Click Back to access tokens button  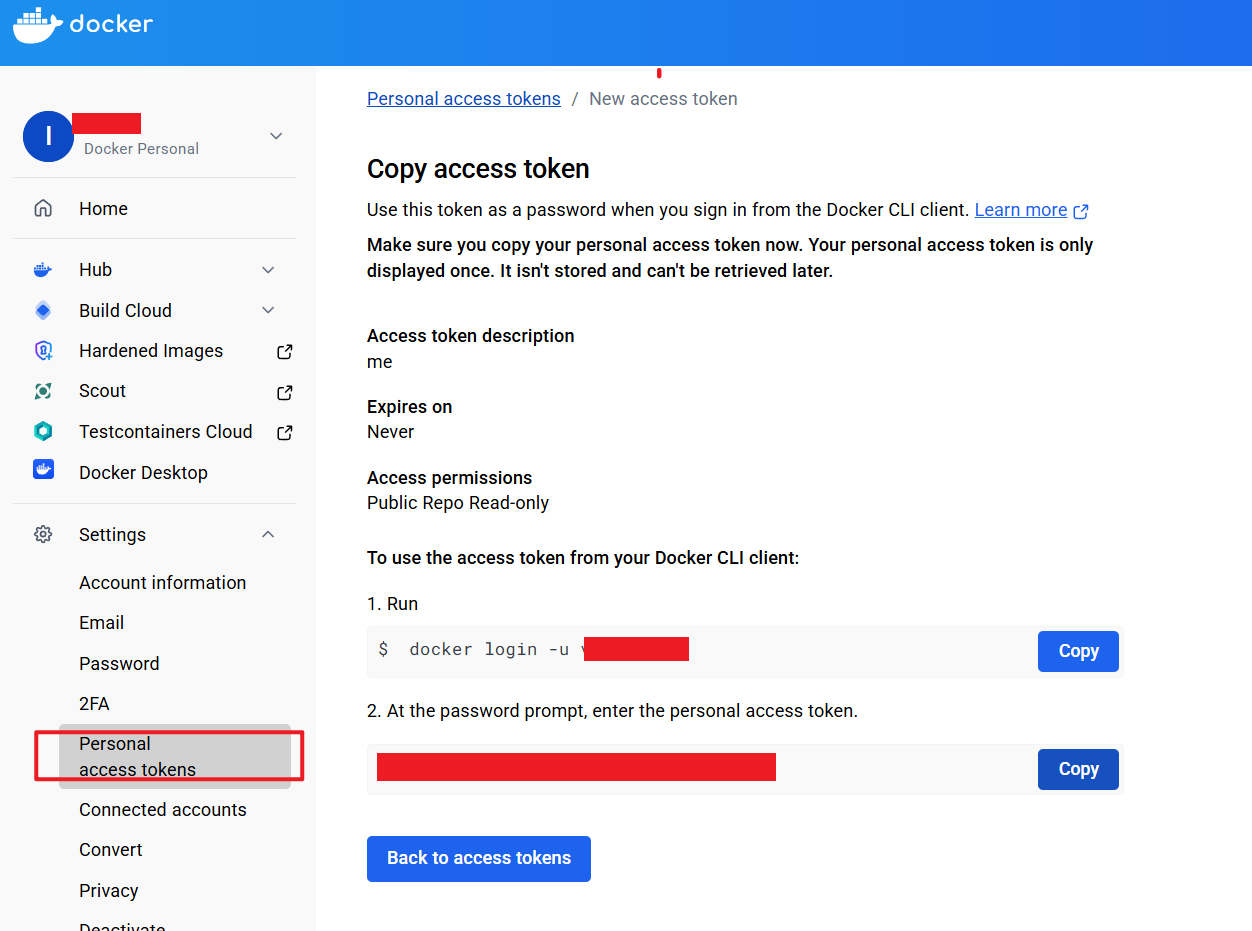479,859
